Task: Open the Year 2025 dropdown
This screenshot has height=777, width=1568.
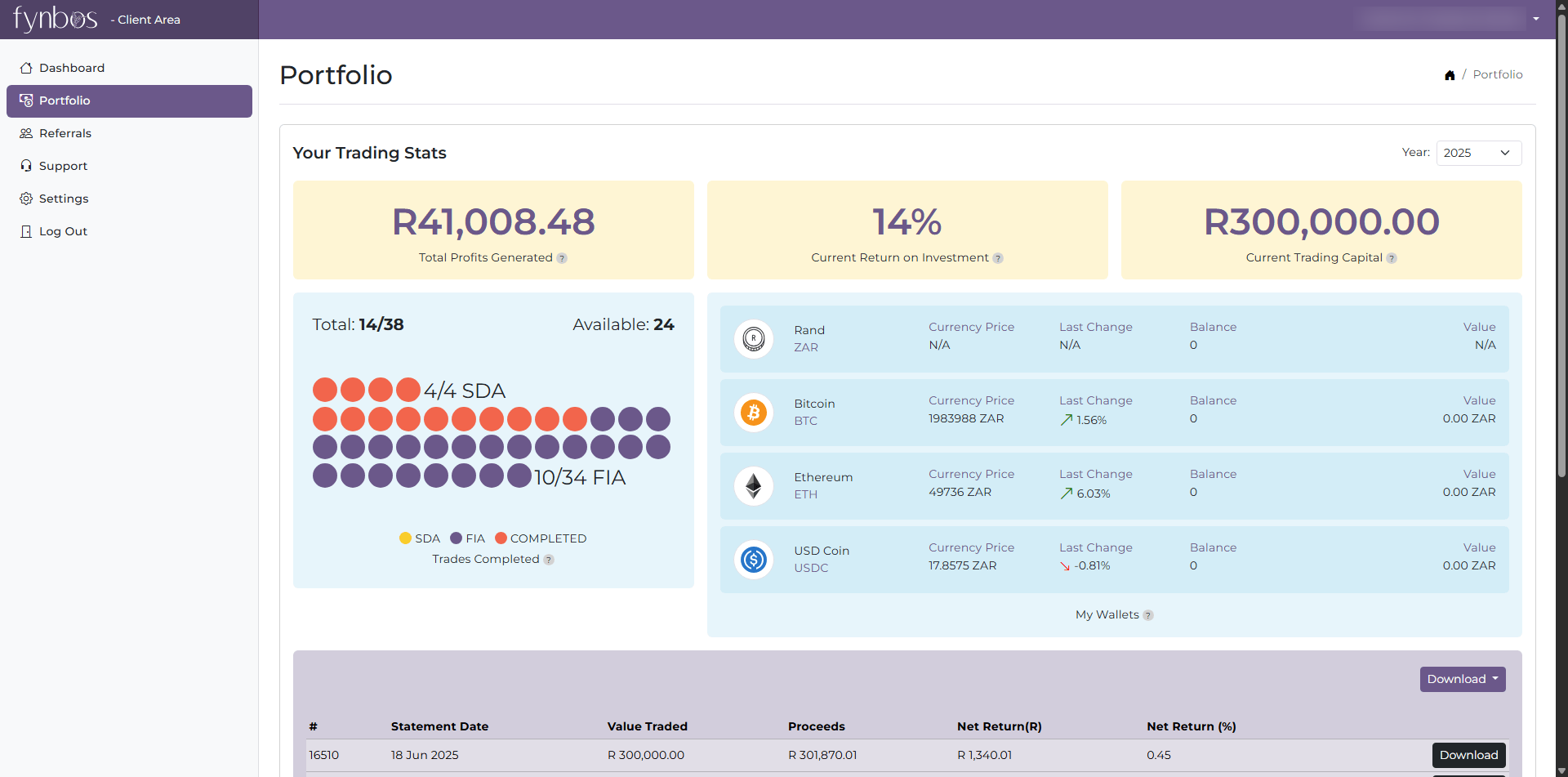Action: 1478,153
